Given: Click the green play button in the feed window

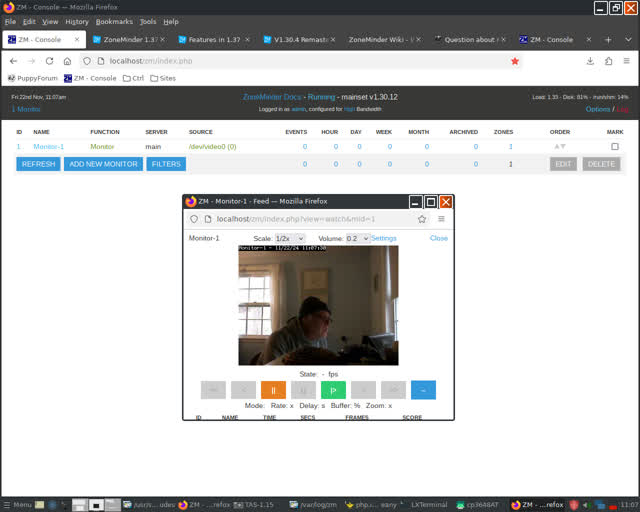Looking at the screenshot, I should (333, 390).
